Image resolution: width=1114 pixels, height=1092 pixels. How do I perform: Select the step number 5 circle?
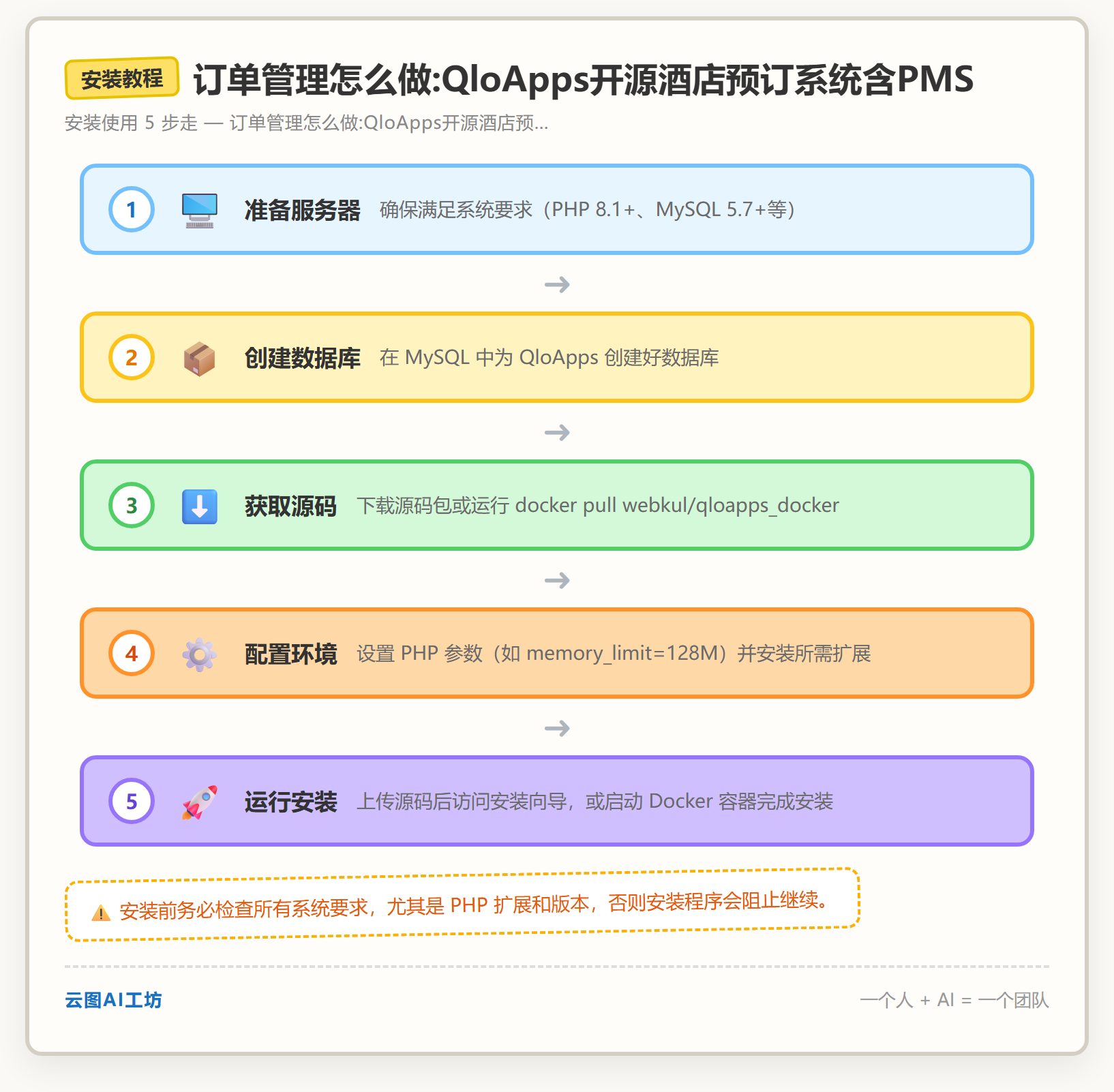(132, 801)
